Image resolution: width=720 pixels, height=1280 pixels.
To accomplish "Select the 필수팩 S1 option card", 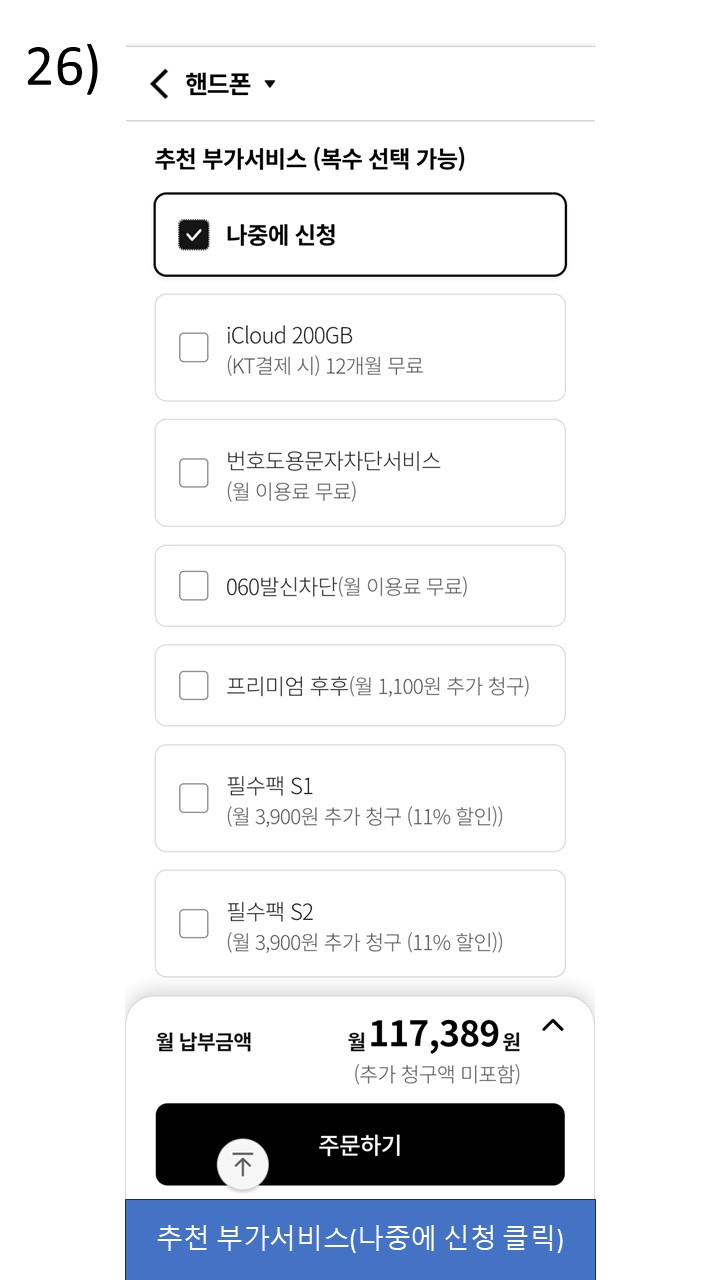I will (360, 798).
